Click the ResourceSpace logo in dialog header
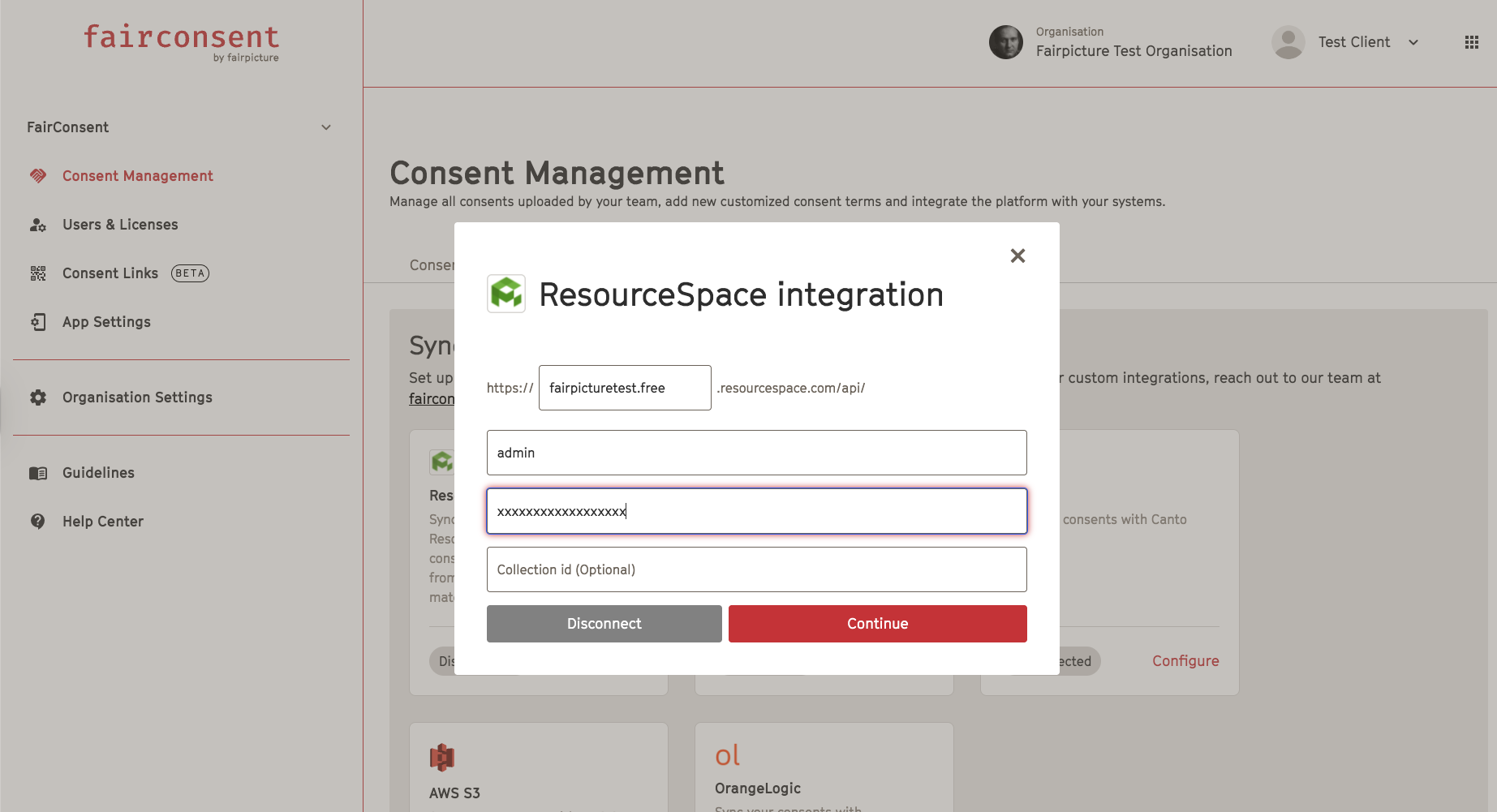The image size is (1497, 812). [x=506, y=294]
